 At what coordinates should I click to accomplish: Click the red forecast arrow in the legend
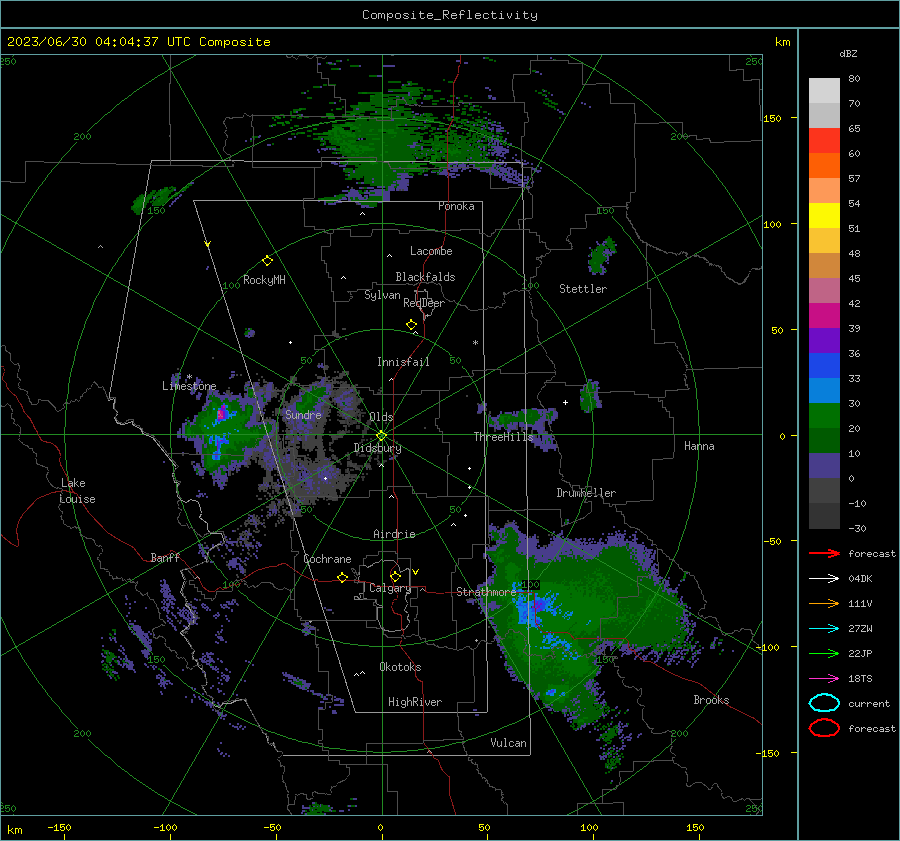pyautogui.click(x=824, y=553)
